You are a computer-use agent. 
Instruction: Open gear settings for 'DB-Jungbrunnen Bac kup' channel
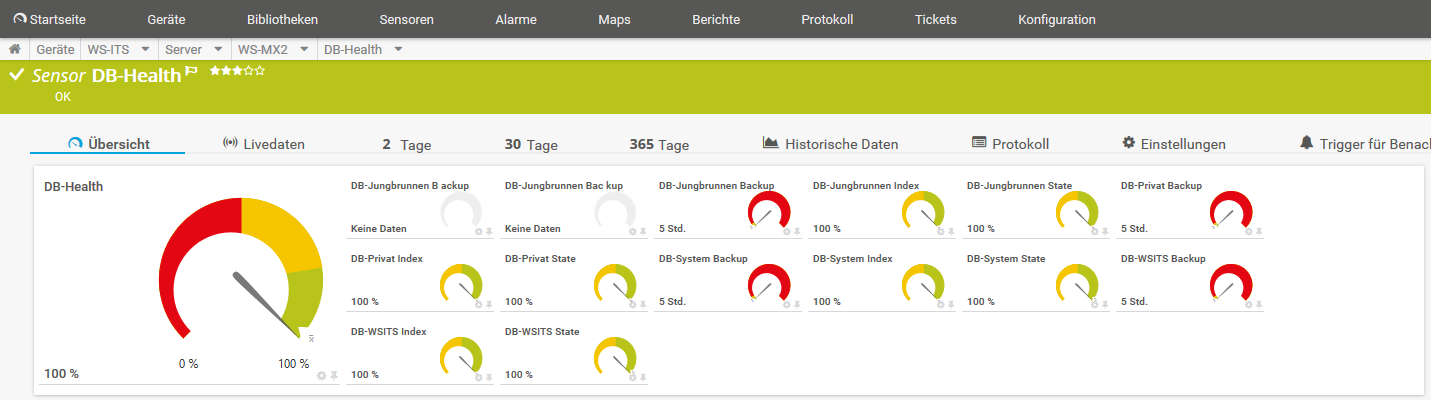pyautogui.click(x=632, y=231)
